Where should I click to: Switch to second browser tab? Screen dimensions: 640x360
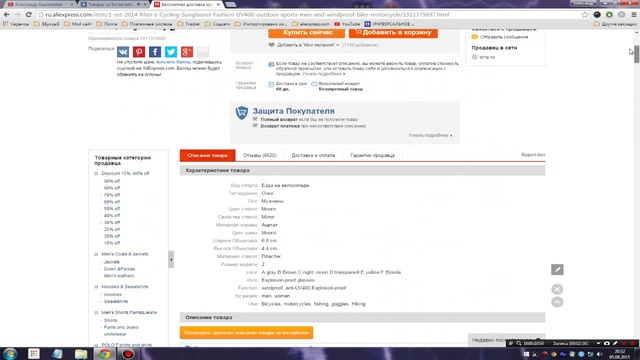(113, 4)
